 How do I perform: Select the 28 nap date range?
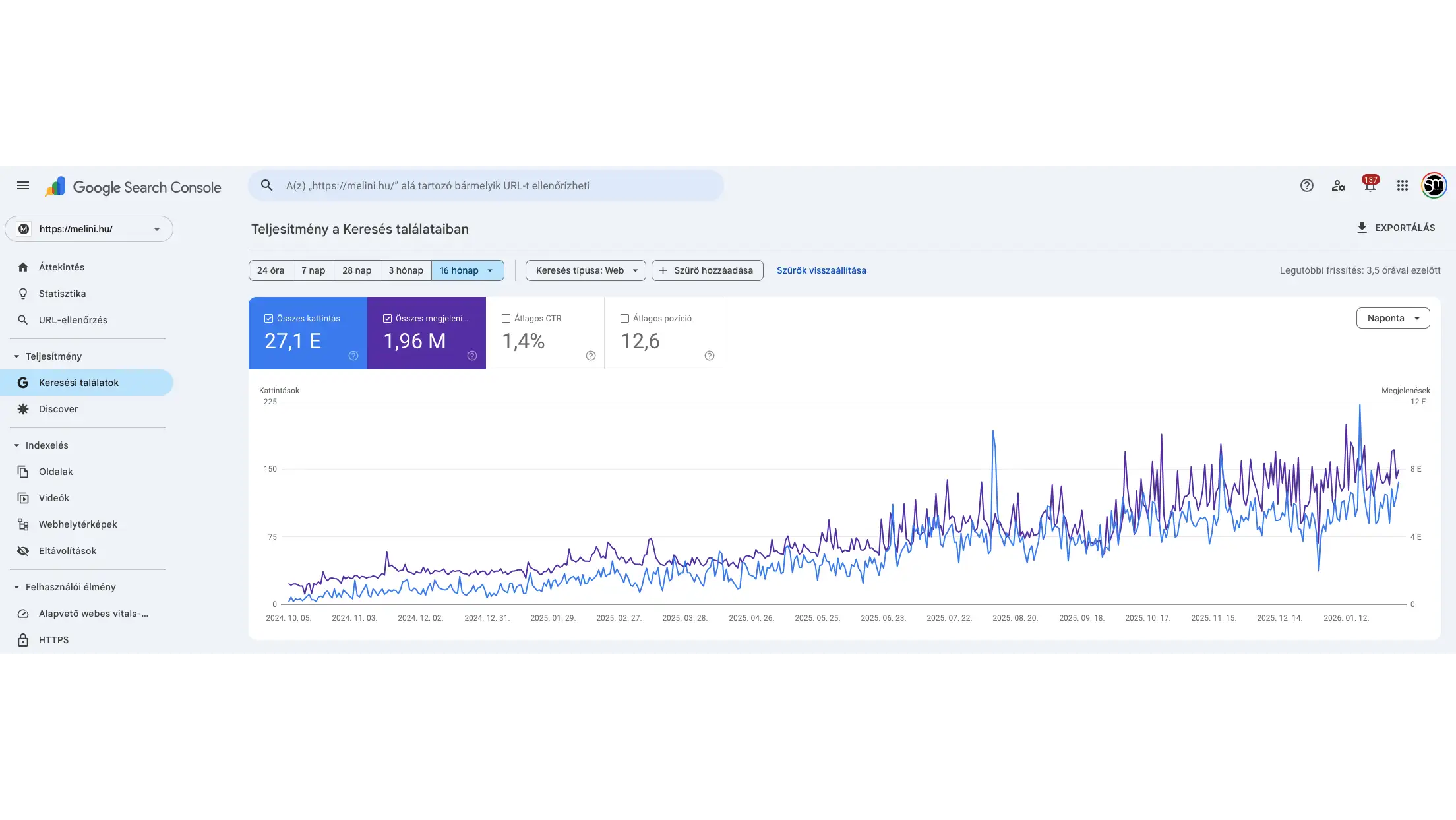[x=356, y=270]
